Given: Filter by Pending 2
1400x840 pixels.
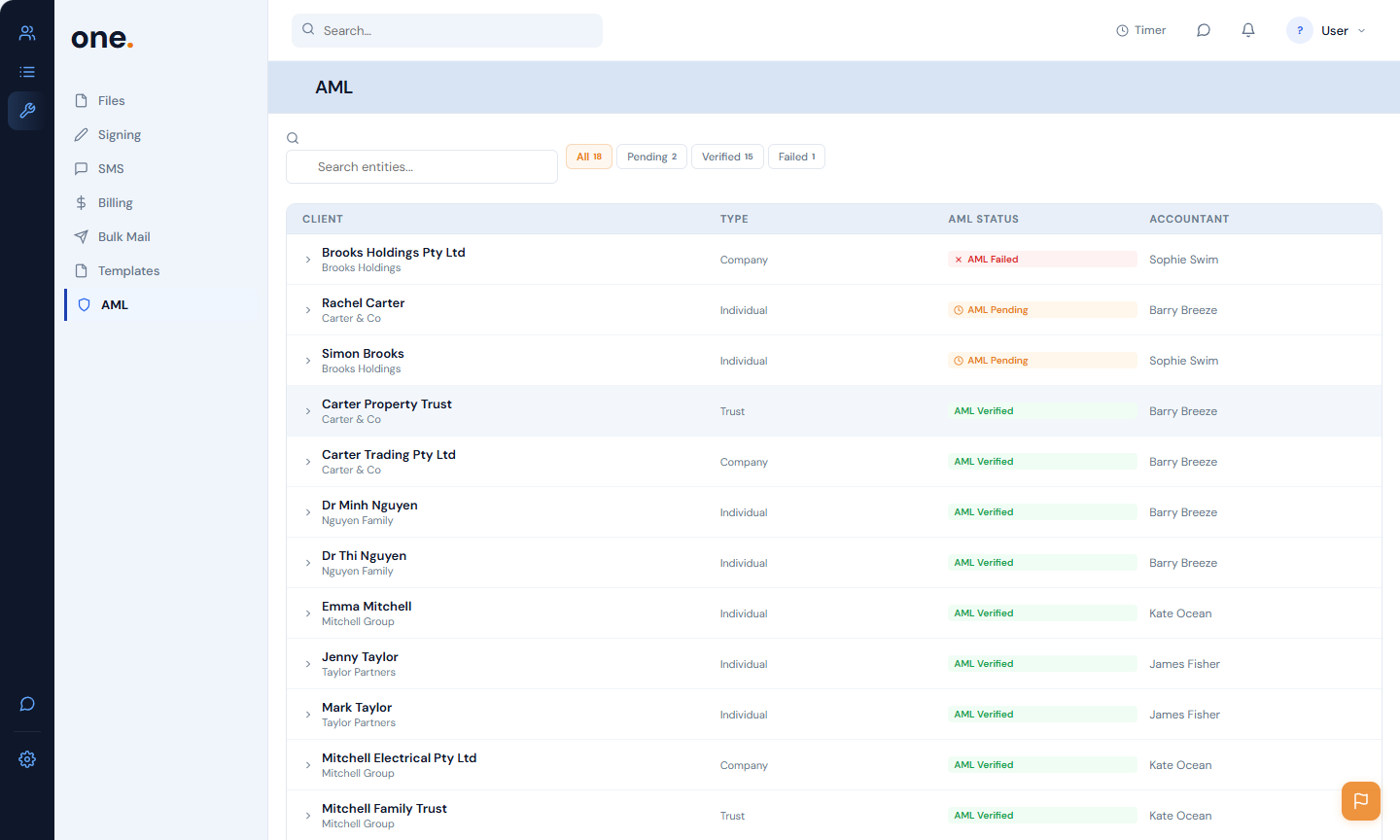Looking at the screenshot, I should coord(652,157).
